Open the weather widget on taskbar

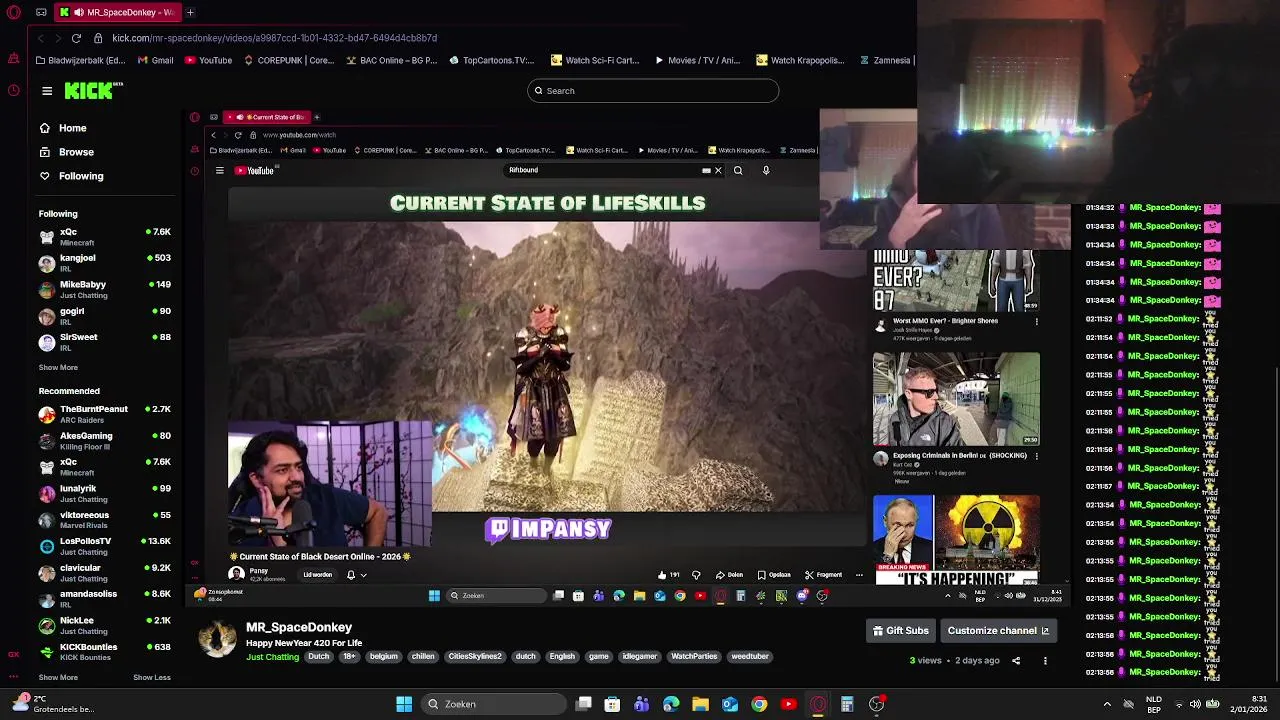tap(54, 704)
